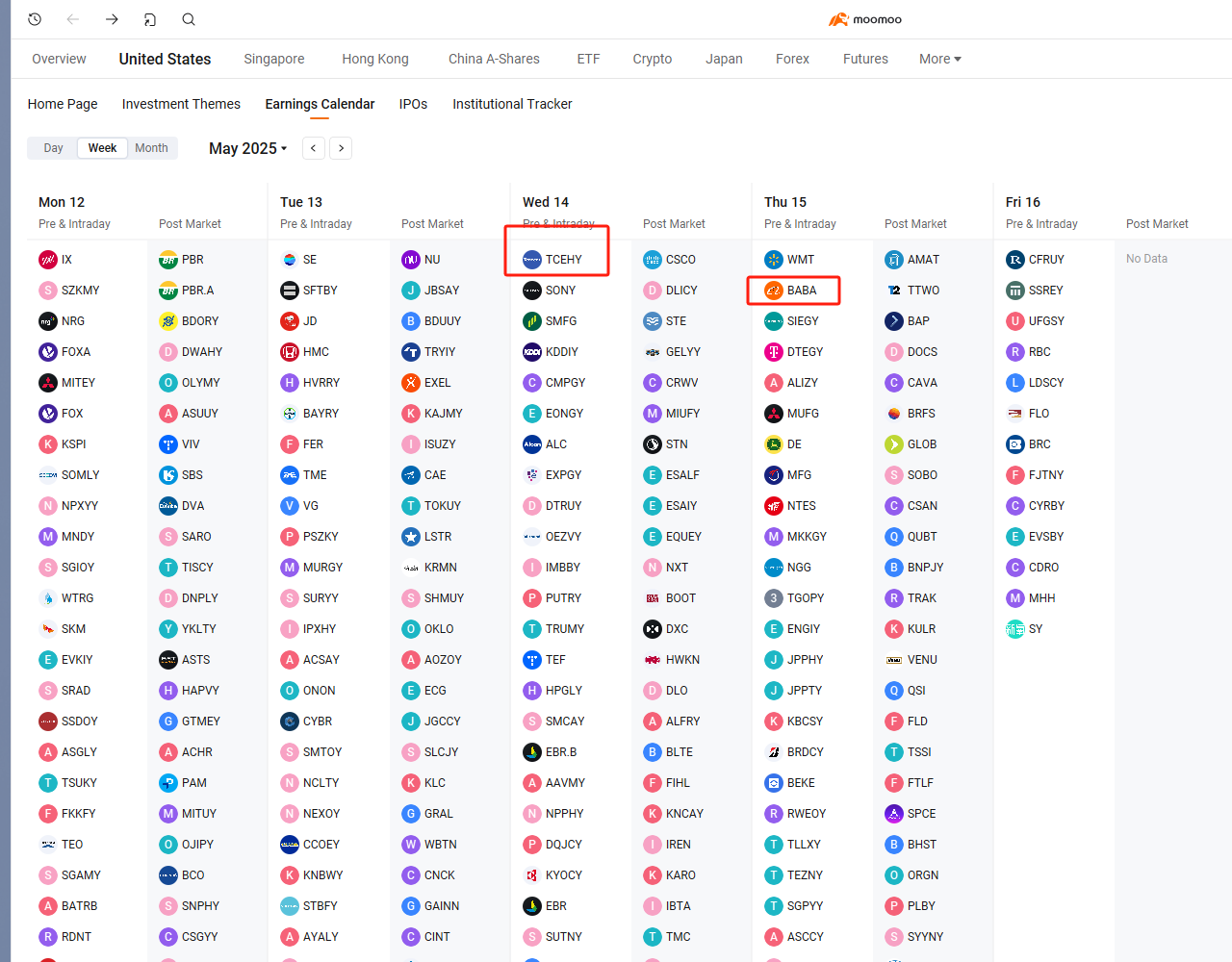
Task: Expand the More markets dropdown
Action: [x=940, y=59]
